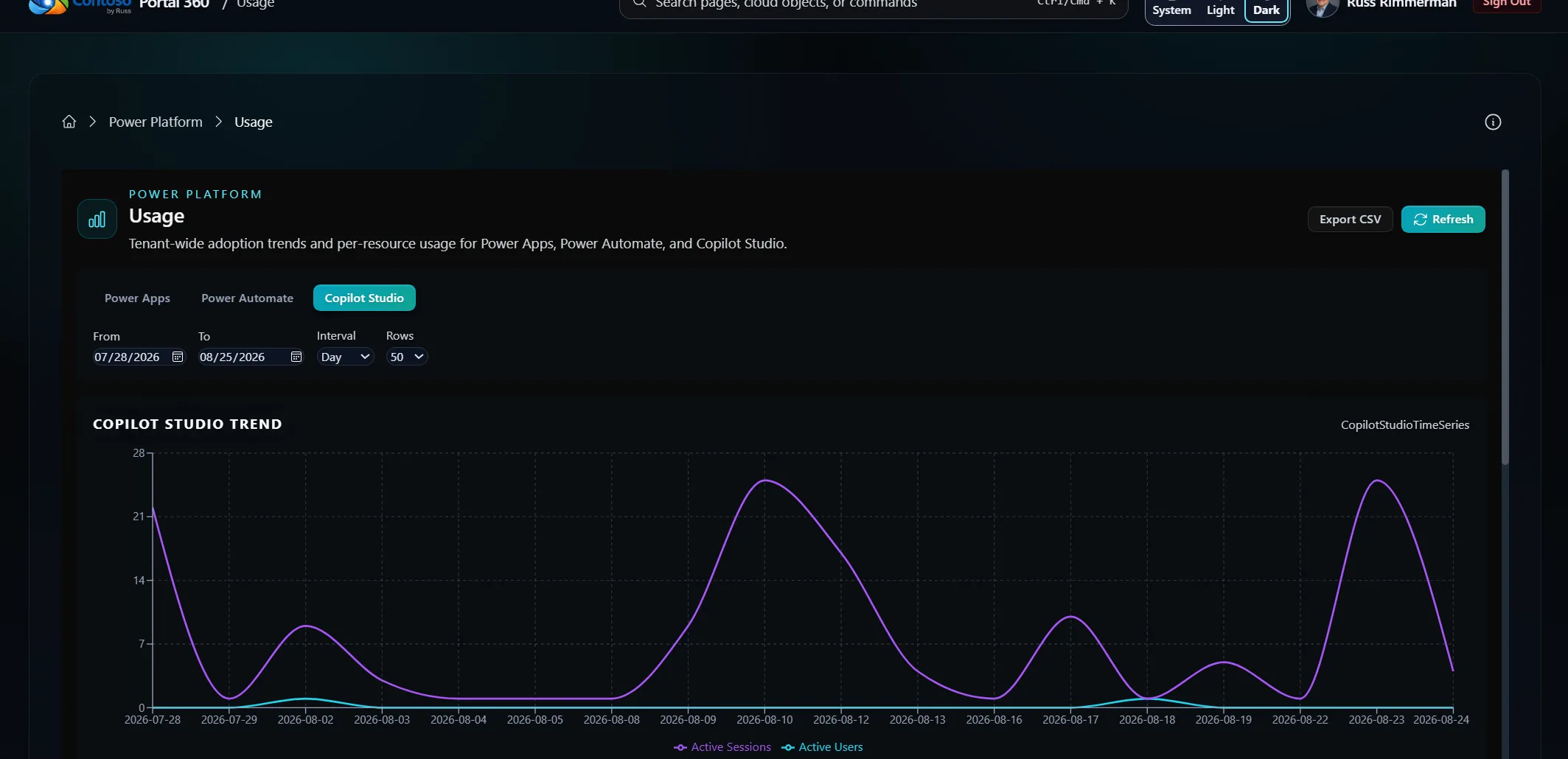Toggle the Active Sessions legend entry
This screenshot has width=1568, height=759.
click(x=722, y=747)
